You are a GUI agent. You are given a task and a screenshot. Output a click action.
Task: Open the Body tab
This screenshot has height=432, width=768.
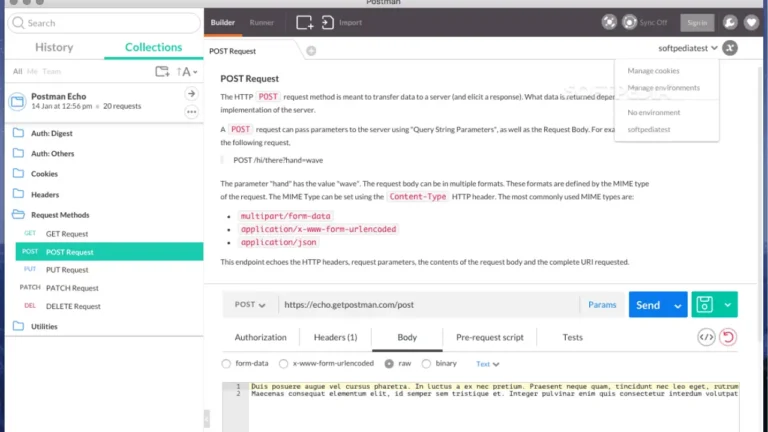point(407,337)
